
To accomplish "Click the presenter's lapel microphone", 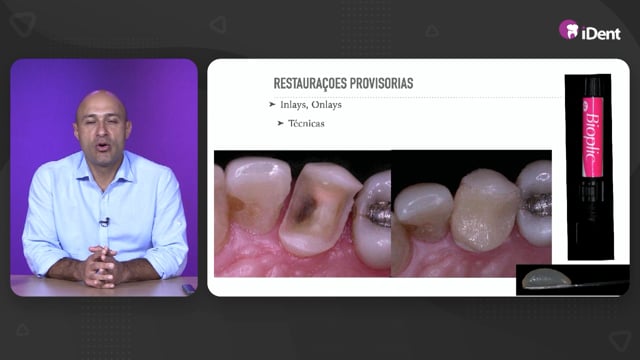I will (104, 222).
